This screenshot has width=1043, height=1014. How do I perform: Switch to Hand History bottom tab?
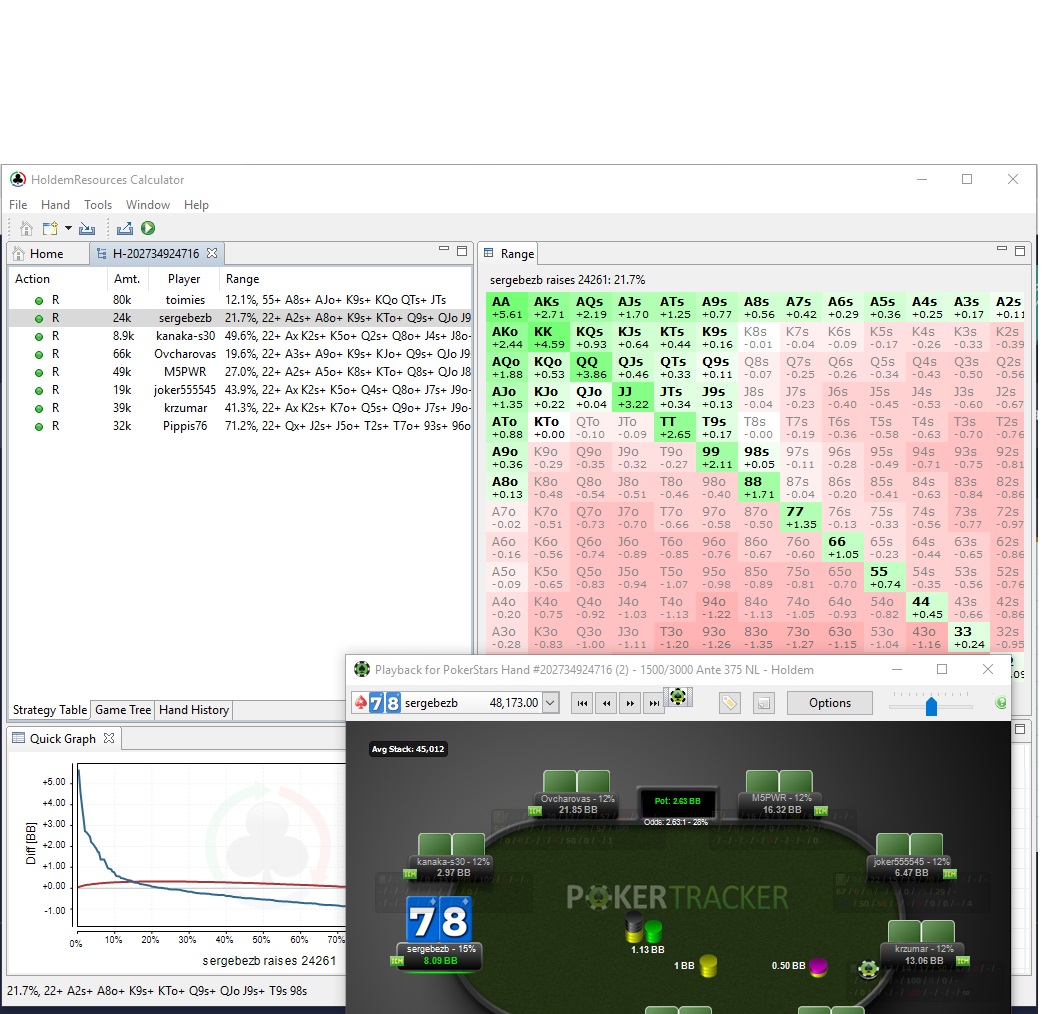[194, 710]
